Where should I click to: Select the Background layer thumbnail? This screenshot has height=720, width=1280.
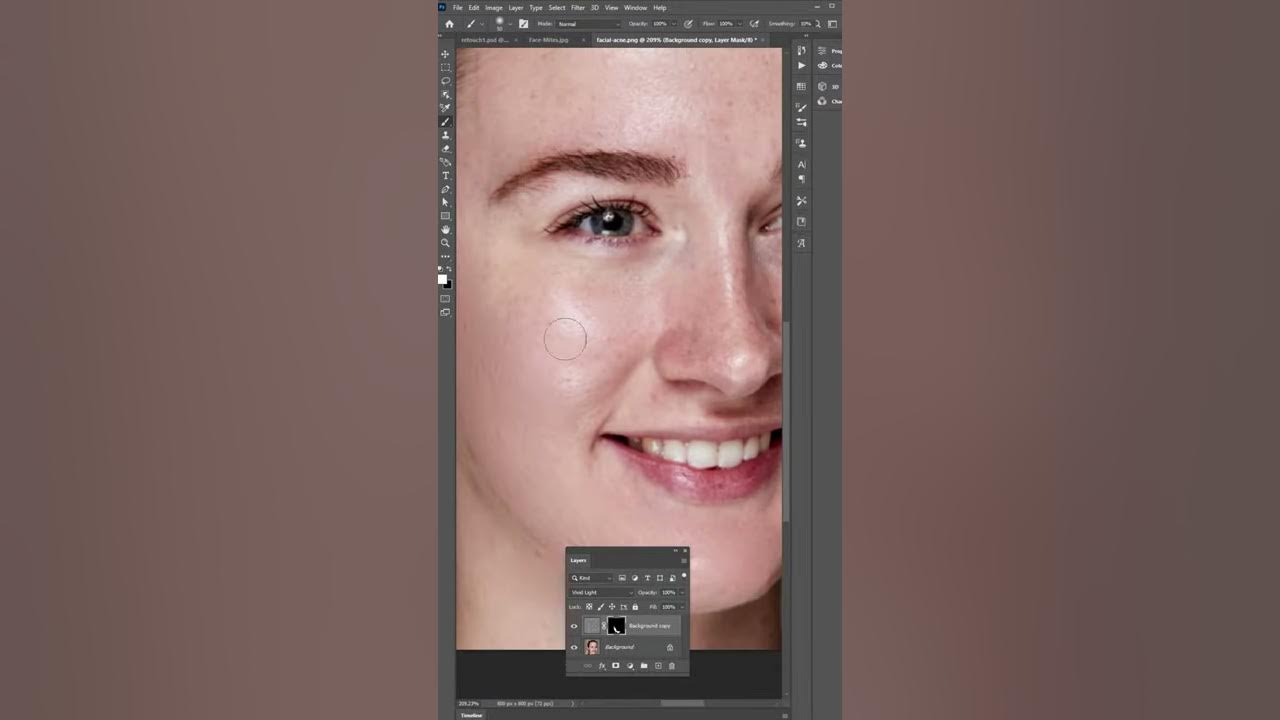point(592,648)
